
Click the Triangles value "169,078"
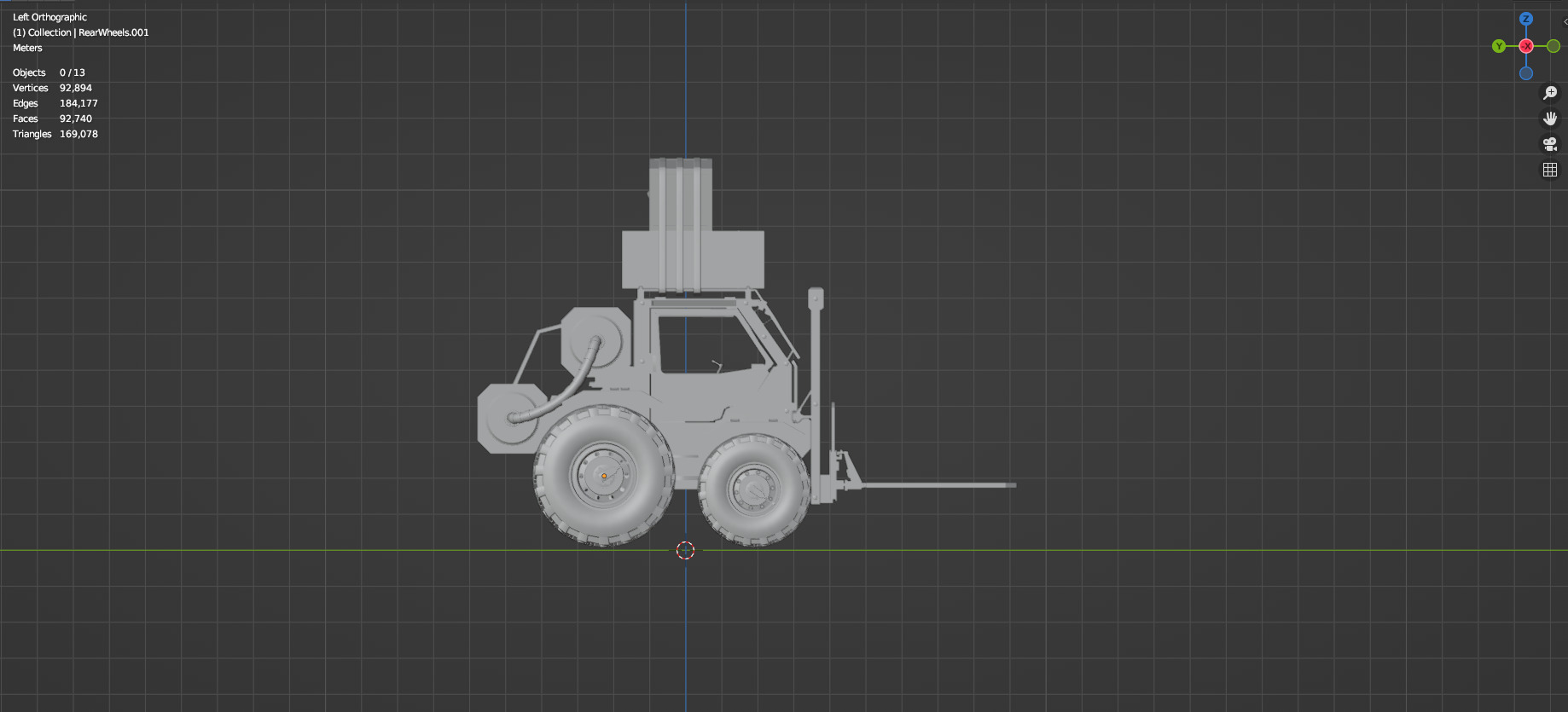pyautogui.click(x=78, y=134)
